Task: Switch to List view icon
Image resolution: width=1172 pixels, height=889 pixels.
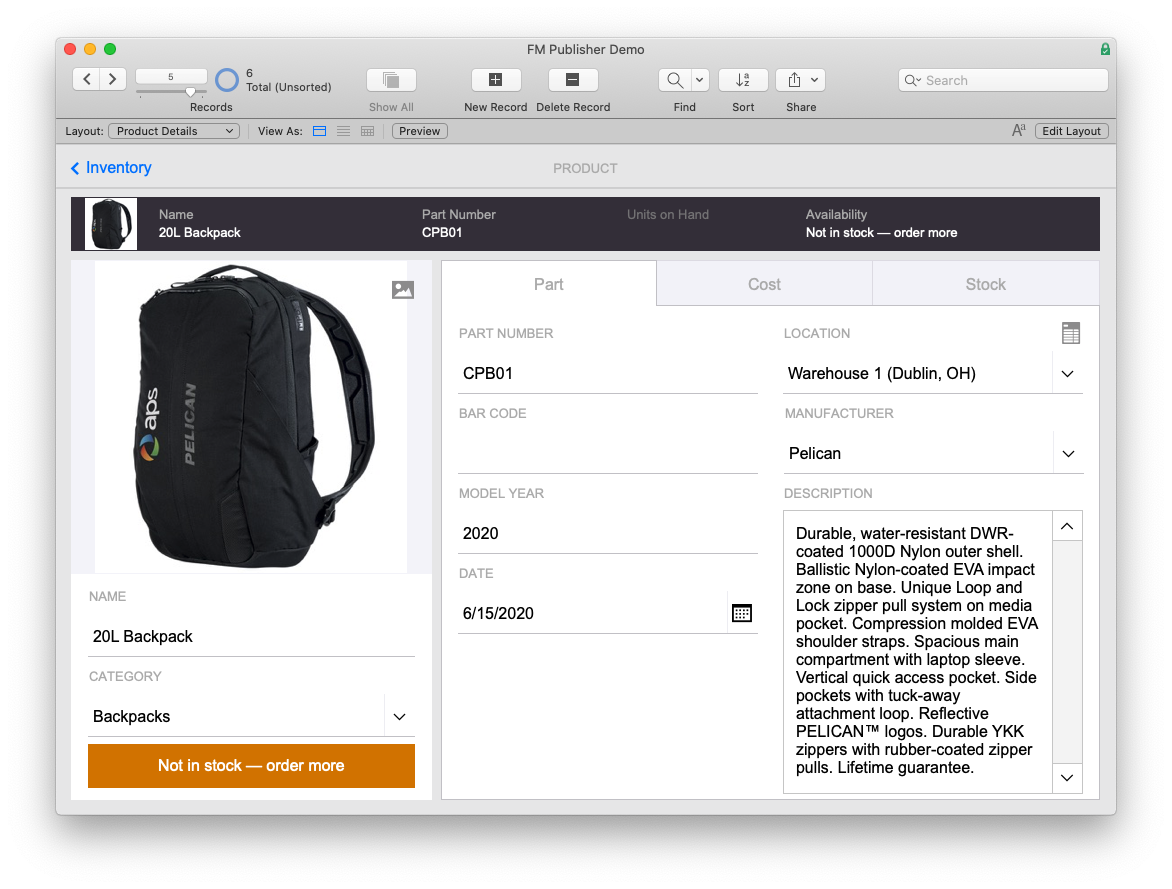Action: (343, 131)
